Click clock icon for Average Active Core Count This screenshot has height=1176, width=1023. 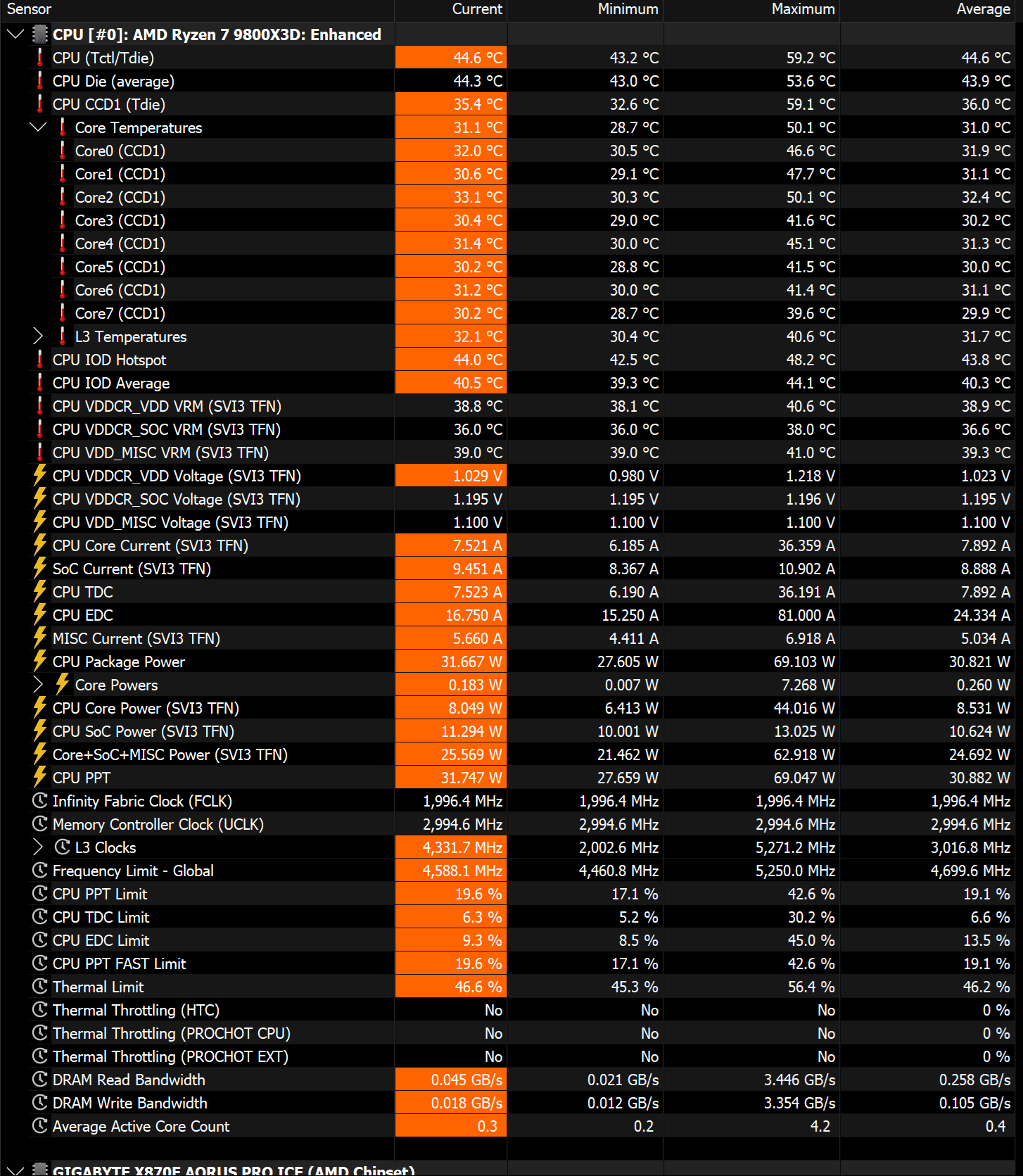coord(40,1126)
